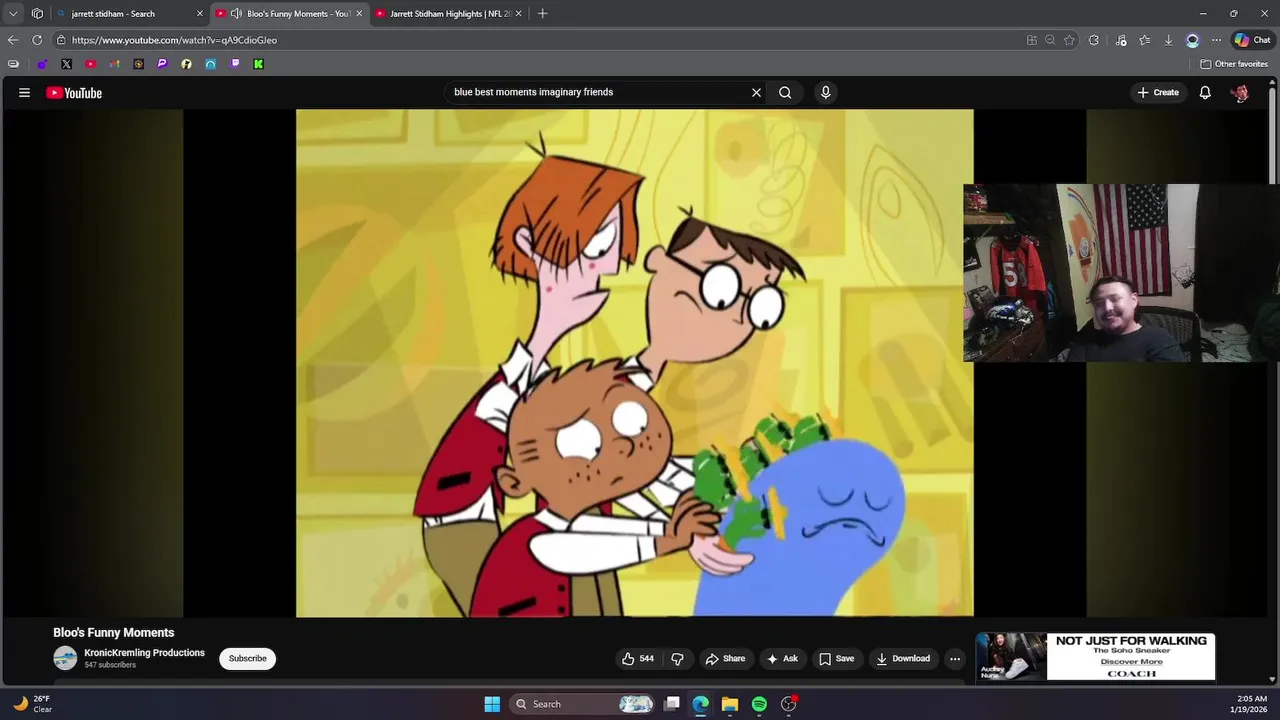Open Edge favorites list icon

pyautogui.click(x=1144, y=40)
